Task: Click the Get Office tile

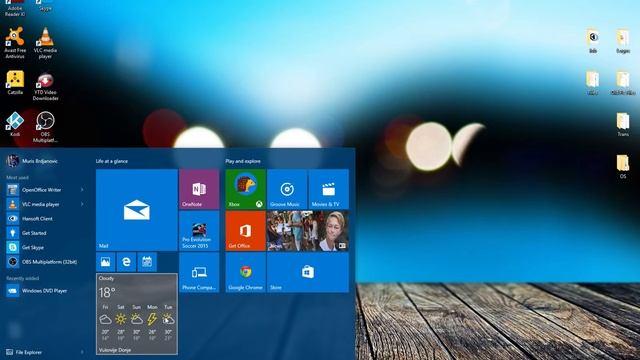Action: (245, 231)
